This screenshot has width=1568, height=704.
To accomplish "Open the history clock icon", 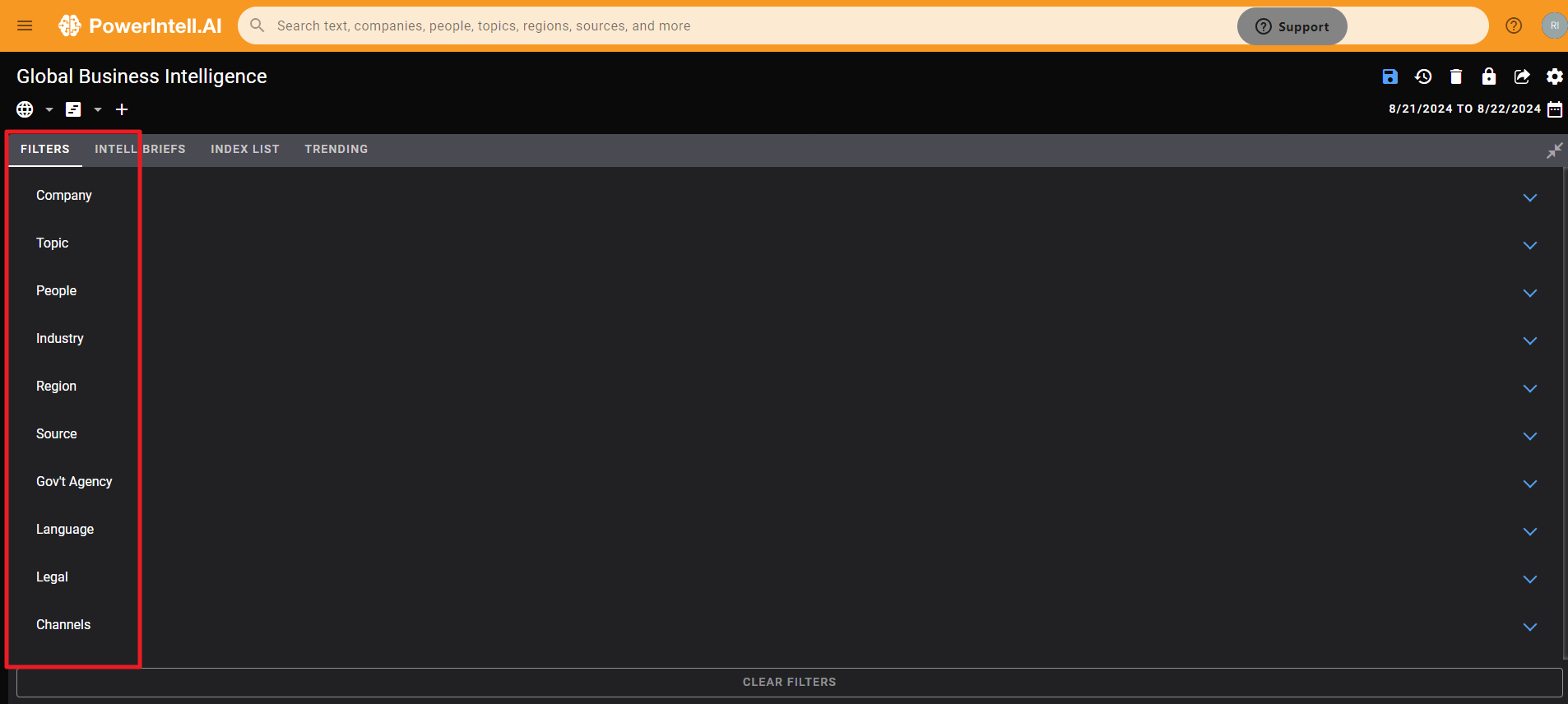I will click(x=1423, y=76).
